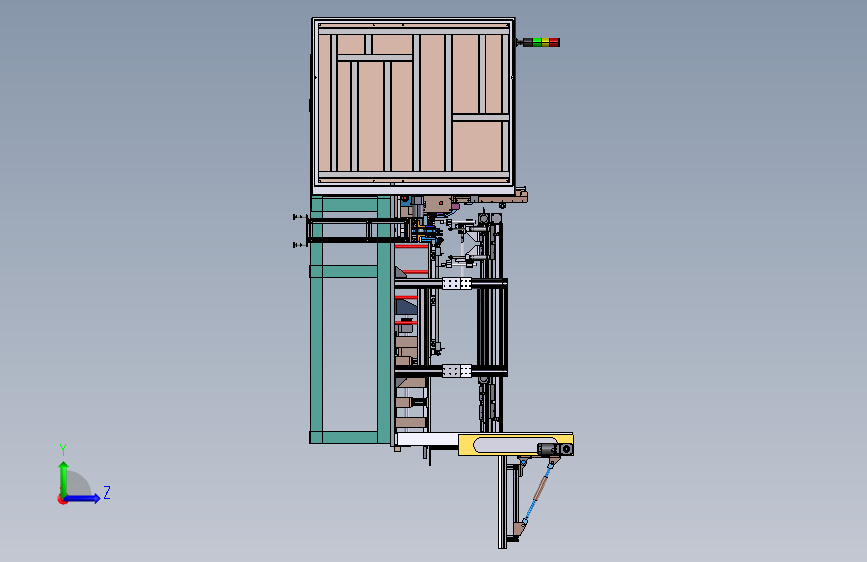Screen dimensions: 867x562
Task: Select the blue gas strut under the conveyor
Action: click(x=537, y=494)
